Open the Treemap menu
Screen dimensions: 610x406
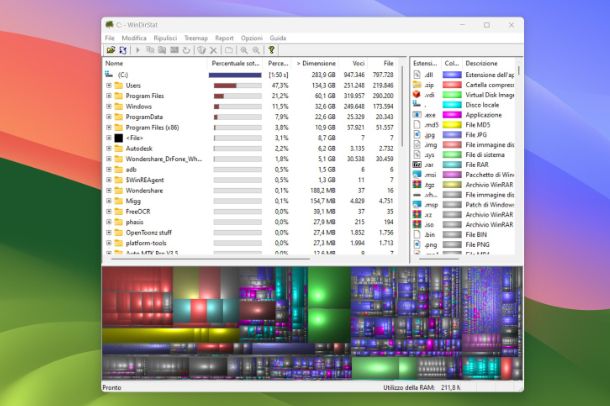tap(196, 38)
